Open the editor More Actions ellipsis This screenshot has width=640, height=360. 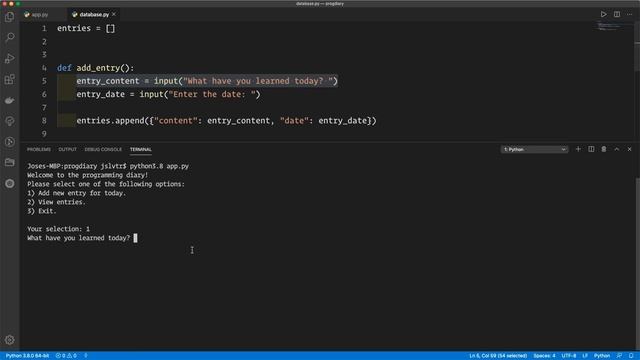[x=629, y=14]
